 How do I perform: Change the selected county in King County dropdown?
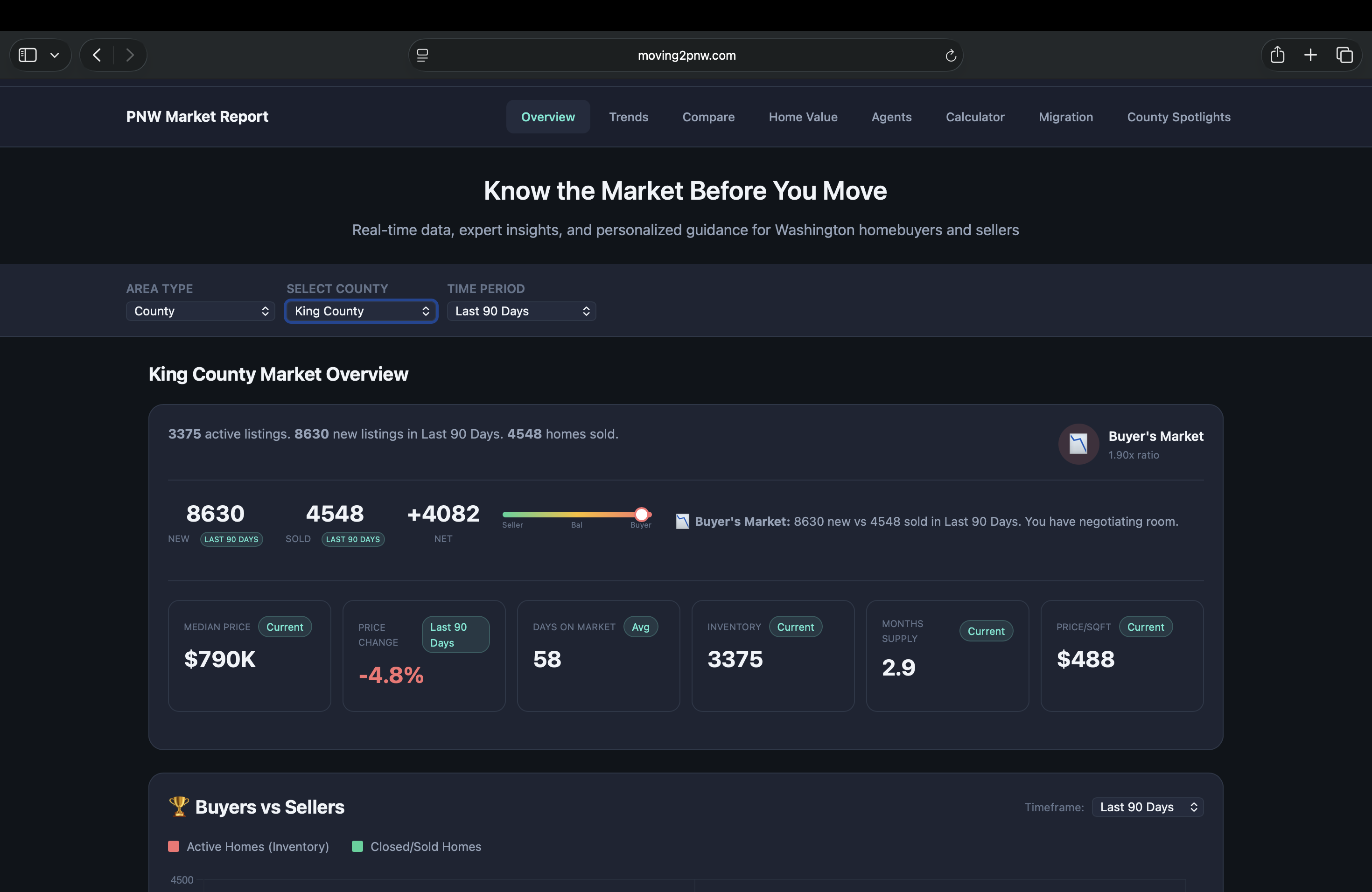[361, 311]
